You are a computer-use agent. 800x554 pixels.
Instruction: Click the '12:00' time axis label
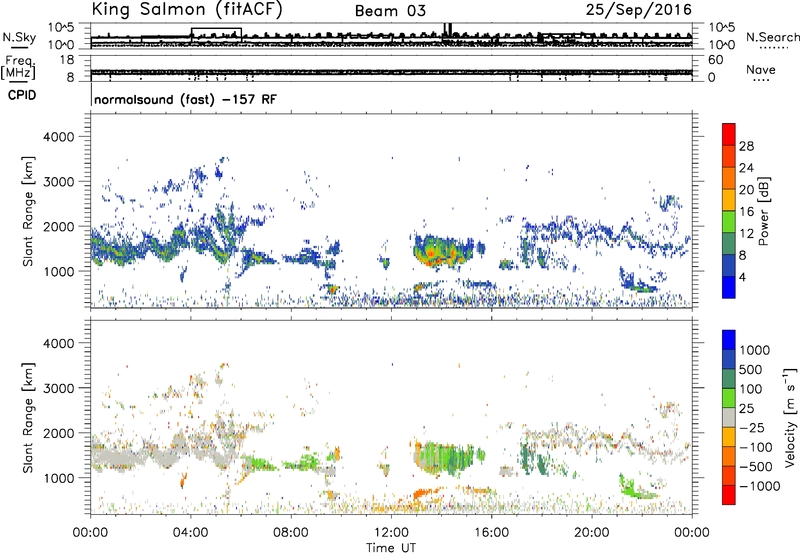(x=391, y=533)
